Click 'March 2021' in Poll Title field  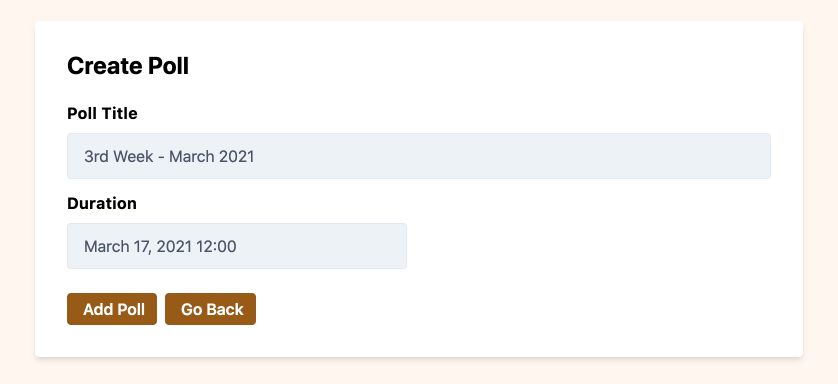[x=212, y=156]
